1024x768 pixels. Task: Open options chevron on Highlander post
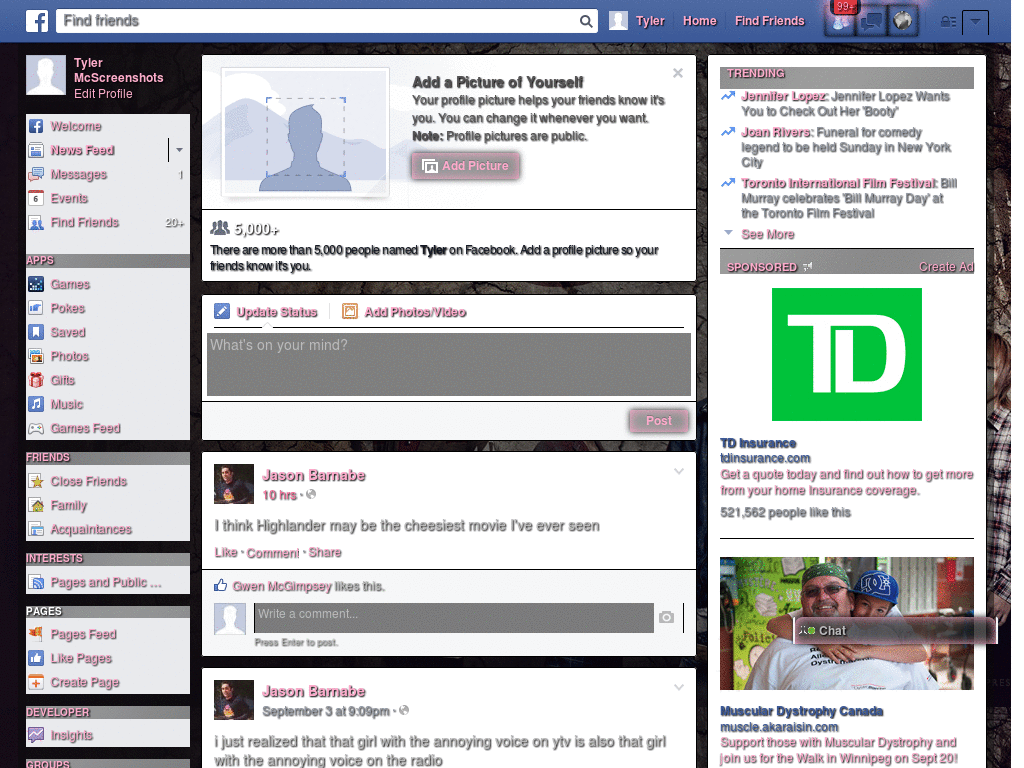pos(679,472)
